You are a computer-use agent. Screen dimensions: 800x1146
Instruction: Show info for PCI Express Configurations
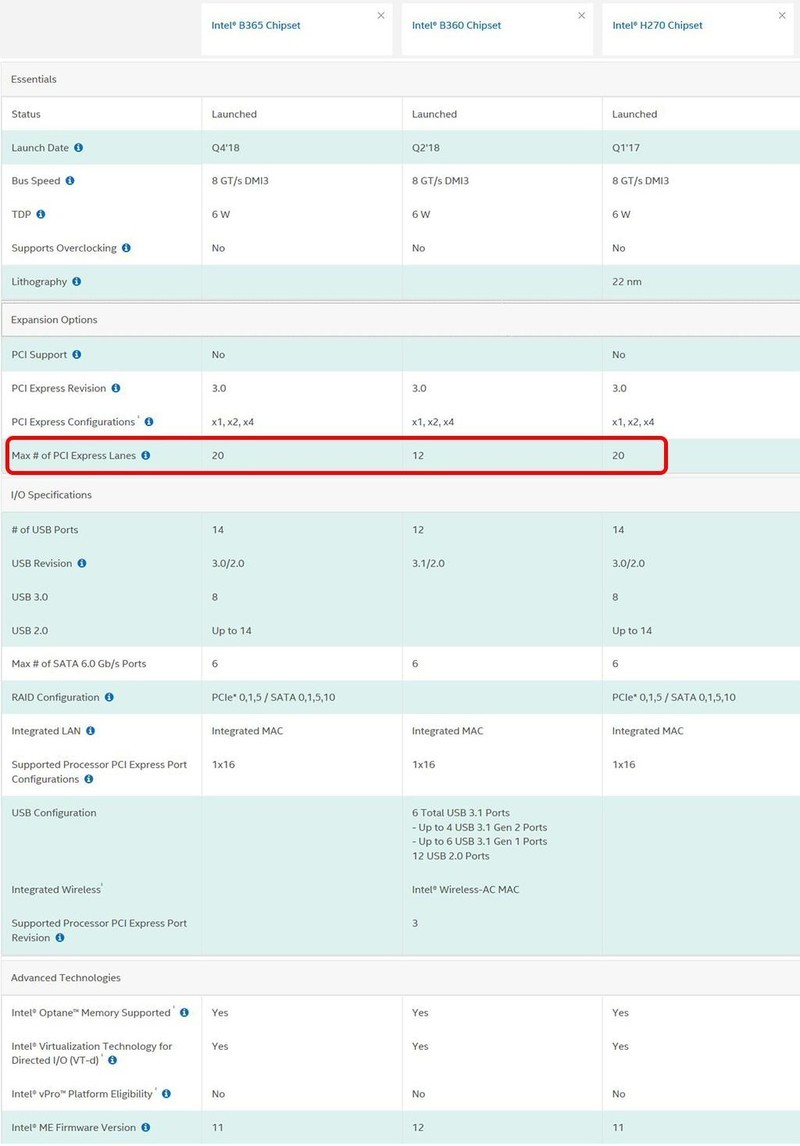pyautogui.click(x=149, y=422)
